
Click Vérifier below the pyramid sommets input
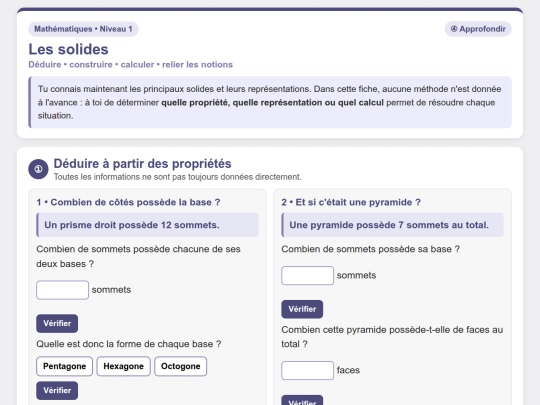click(302, 309)
